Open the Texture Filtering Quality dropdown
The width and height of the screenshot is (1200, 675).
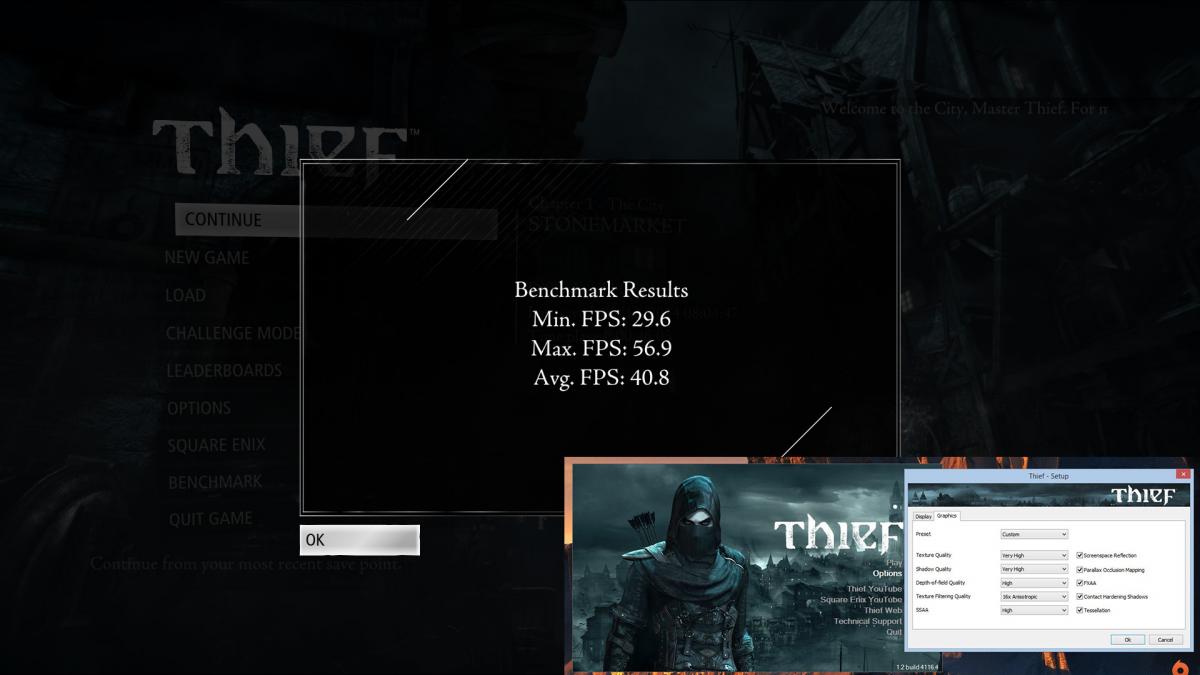pyautogui.click(x=1034, y=596)
